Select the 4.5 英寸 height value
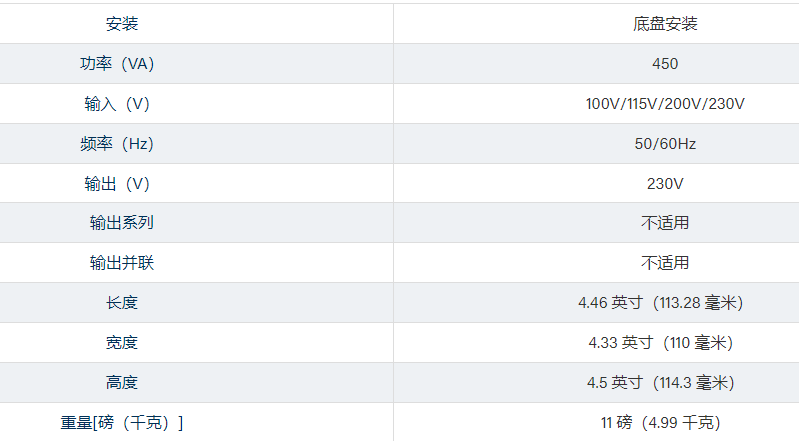 pos(661,383)
